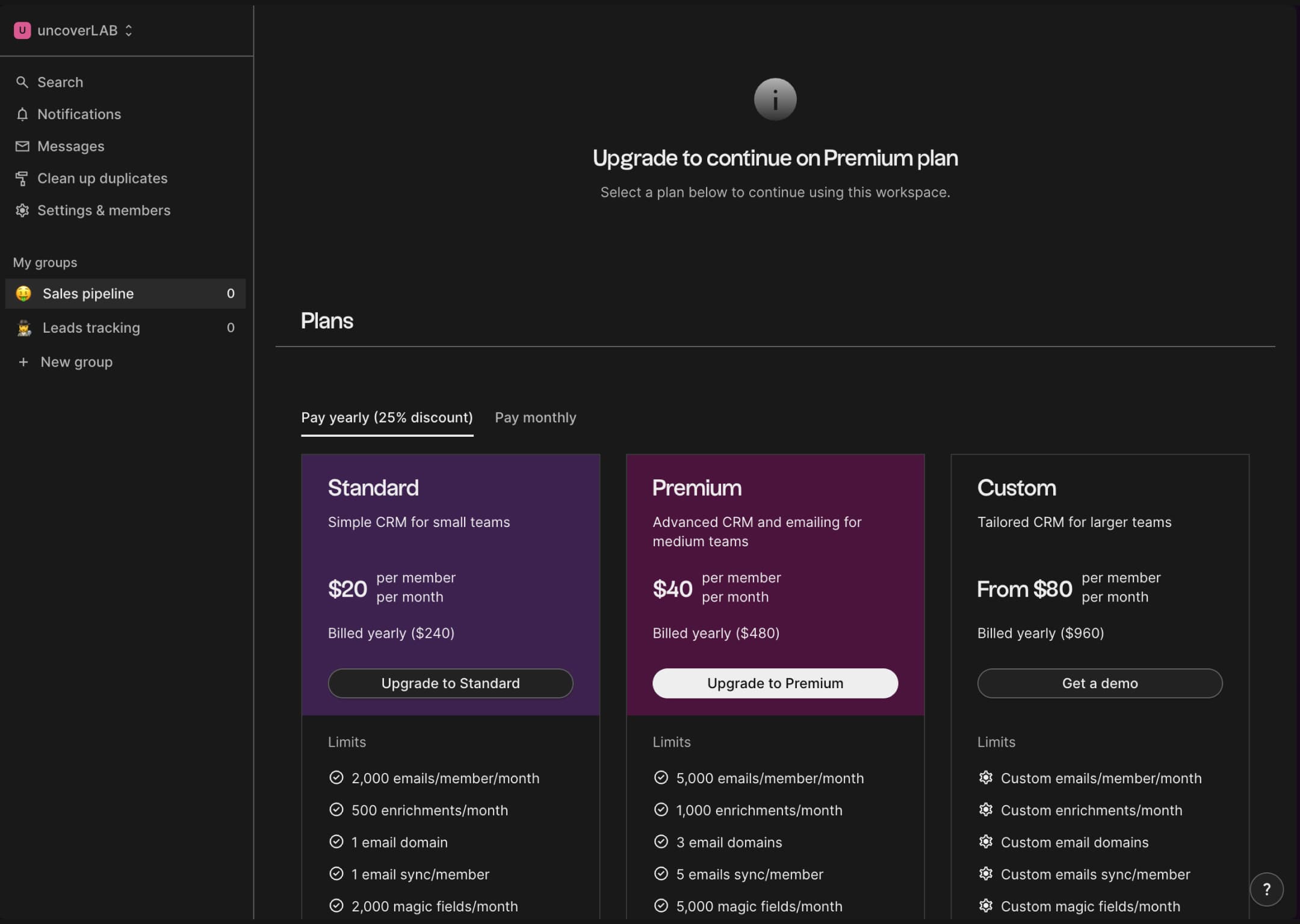Viewport: 1300px width, 924px height.
Task: Click Get a demo button
Action: 1100,683
